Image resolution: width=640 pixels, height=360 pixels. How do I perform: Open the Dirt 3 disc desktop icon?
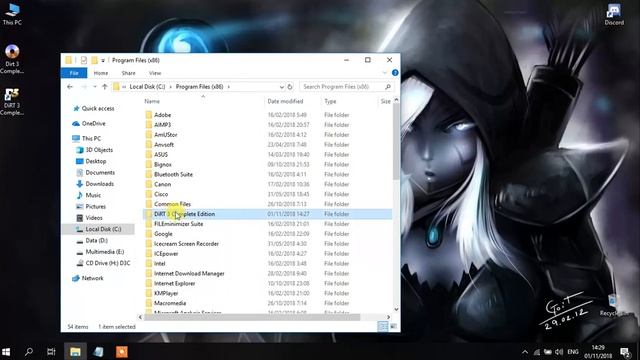pos(12,58)
